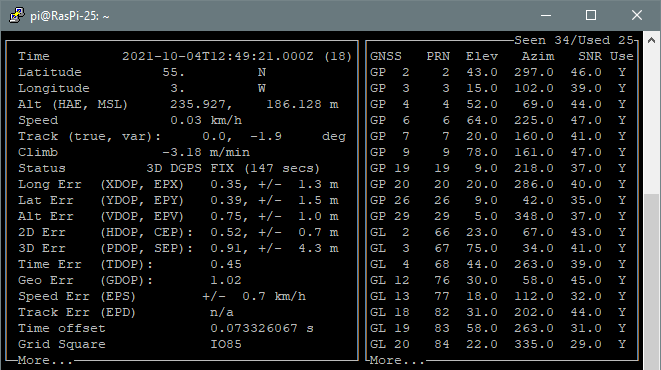Screen dimensions: 661x370
Task: Minimize the pi@RasPi-25 terminal window
Action: pyautogui.click(x=546, y=16)
